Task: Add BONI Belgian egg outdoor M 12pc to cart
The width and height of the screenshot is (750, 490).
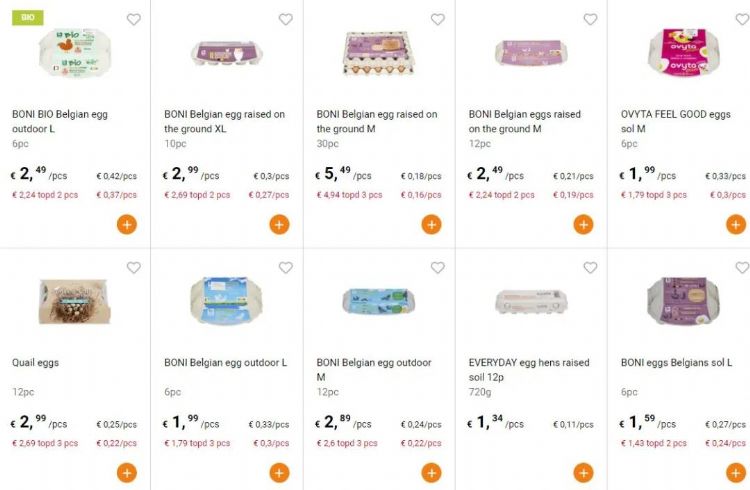Action: (431, 472)
